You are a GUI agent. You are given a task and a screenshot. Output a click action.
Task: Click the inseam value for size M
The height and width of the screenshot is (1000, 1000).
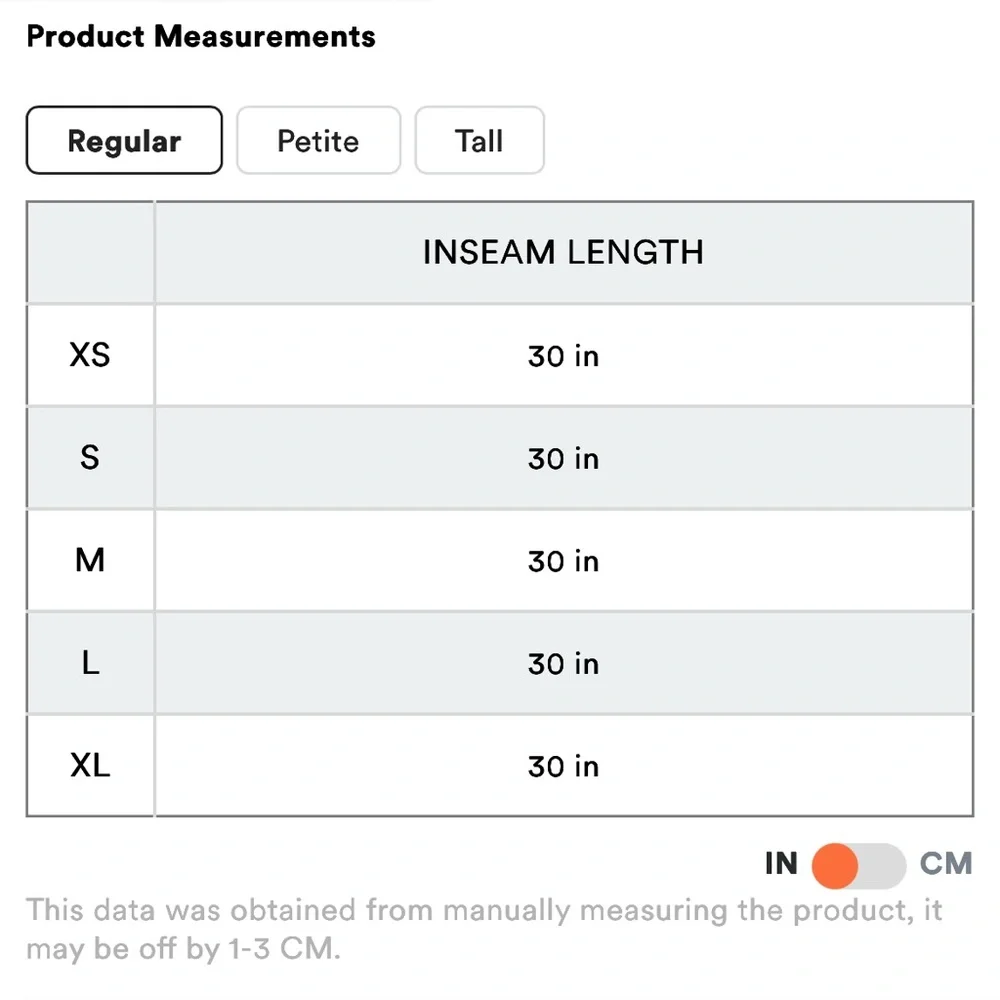[563, 561]
